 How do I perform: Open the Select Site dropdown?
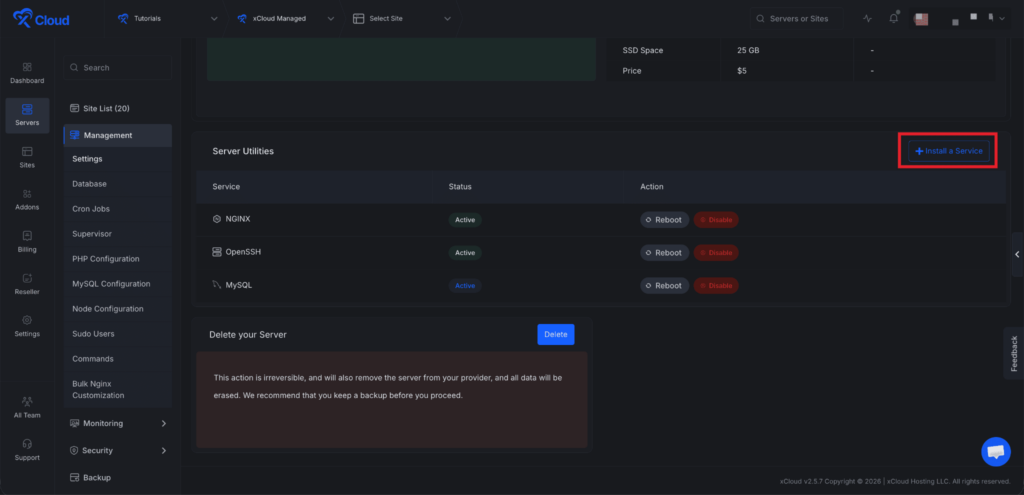point(402,18)
